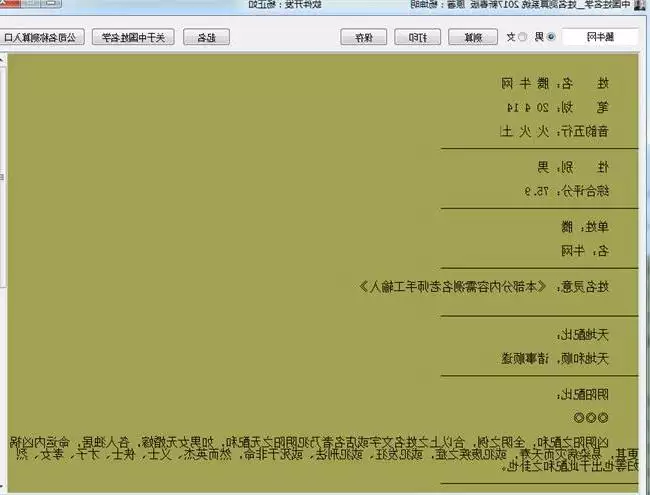Click the vertical scrollbar of results panel
This screenshot has height=495, width=650.
point(2,178)
